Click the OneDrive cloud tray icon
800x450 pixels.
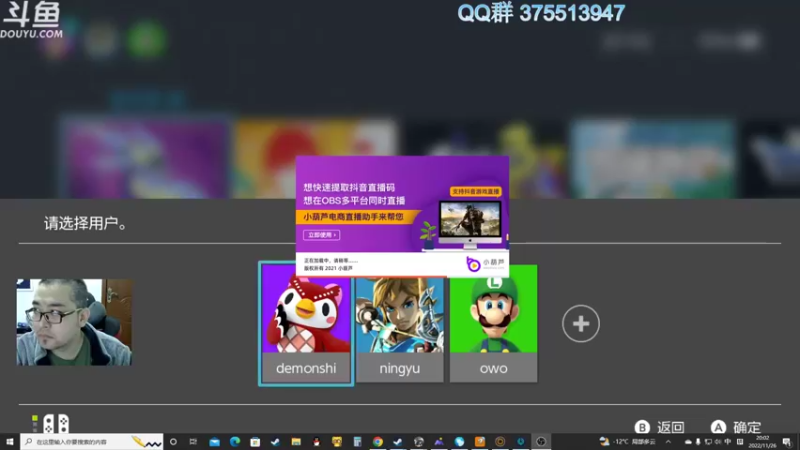point(688,442)
